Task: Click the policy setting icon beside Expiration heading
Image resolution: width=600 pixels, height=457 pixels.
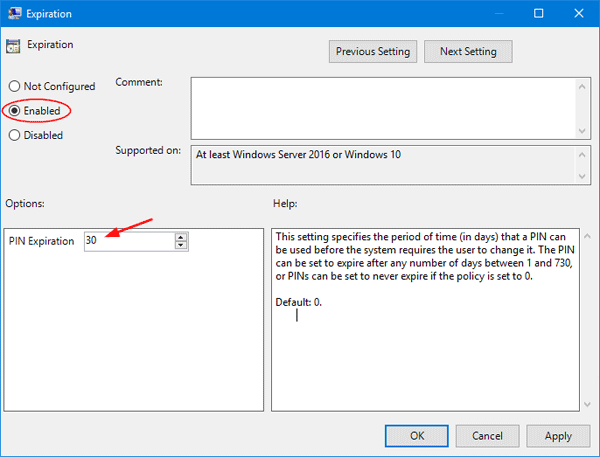Action: click(13, 46)
